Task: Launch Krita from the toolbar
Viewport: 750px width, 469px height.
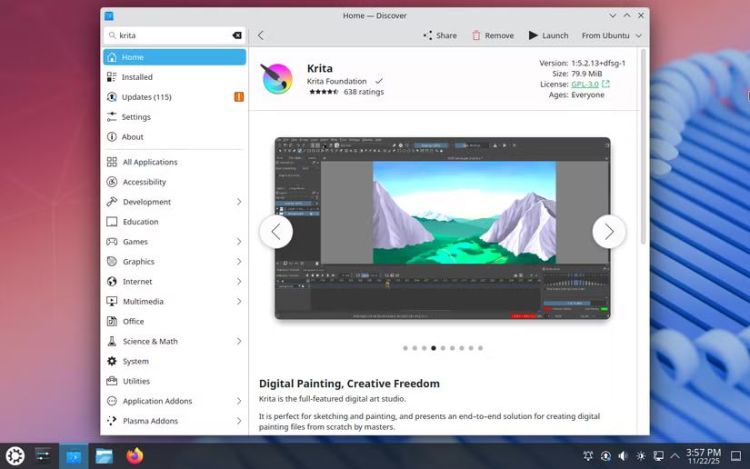Action: pos(547,35)
